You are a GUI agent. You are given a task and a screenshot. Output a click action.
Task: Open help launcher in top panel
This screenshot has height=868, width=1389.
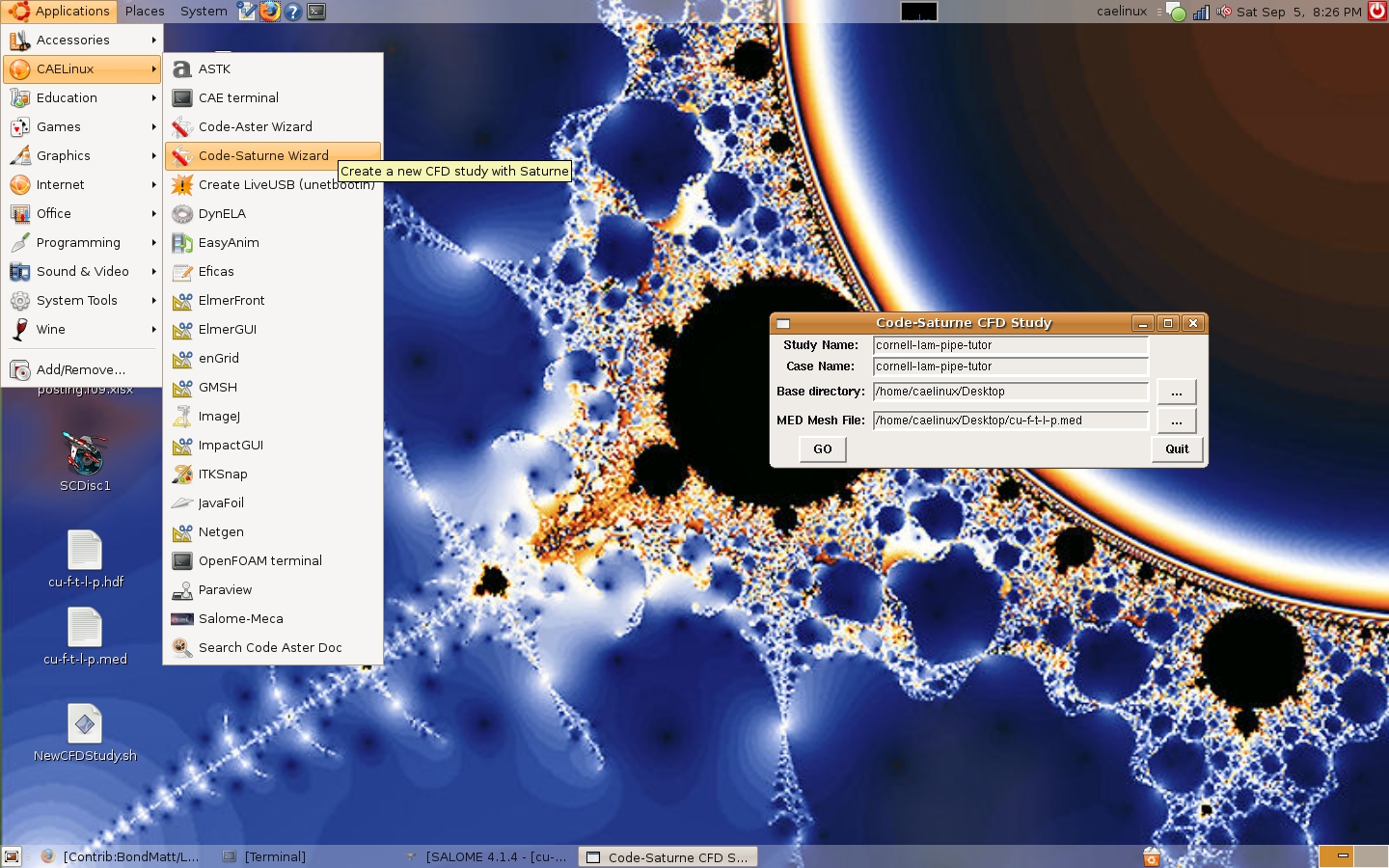293,12
